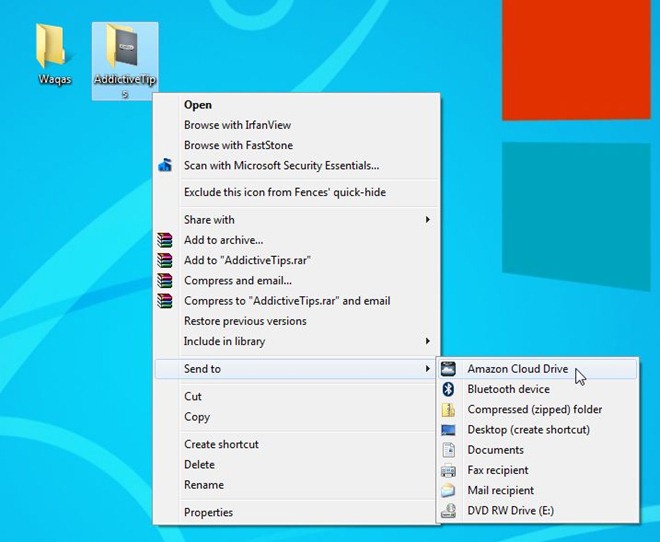Send to Desktop (create shortcut)
Screen dimensions: 660x542
coord(538,430)
